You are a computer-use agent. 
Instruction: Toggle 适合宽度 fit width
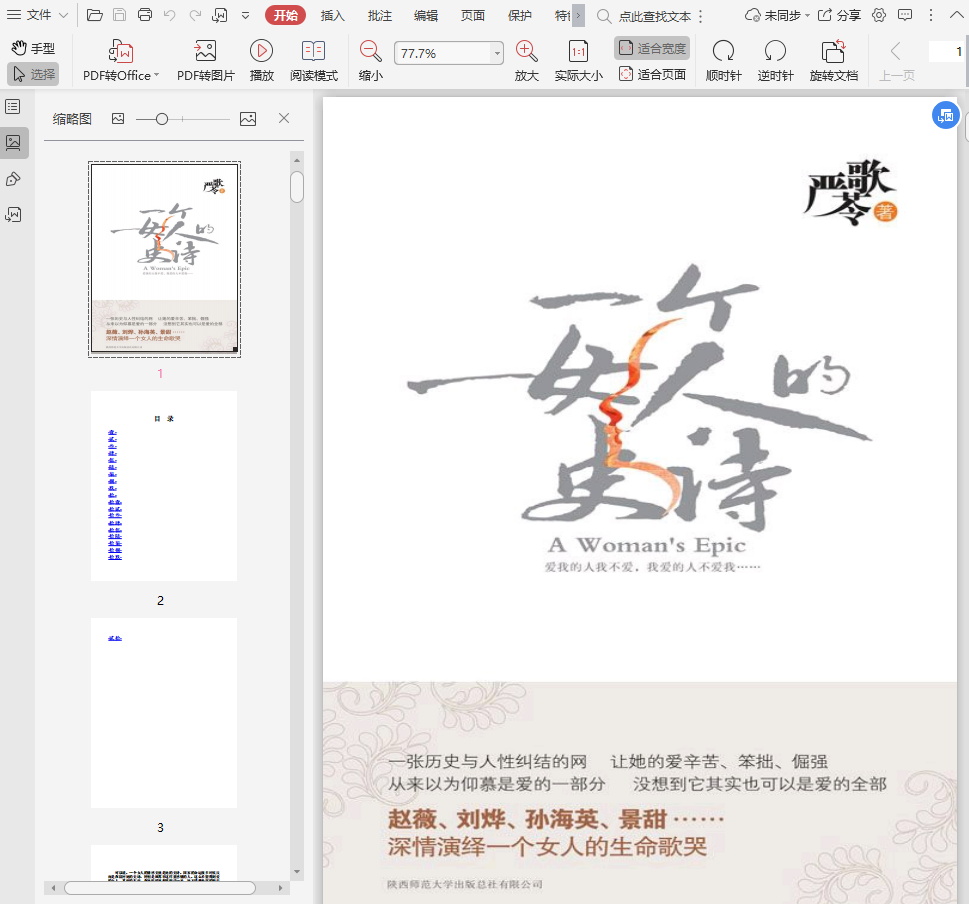coord(652,48)
